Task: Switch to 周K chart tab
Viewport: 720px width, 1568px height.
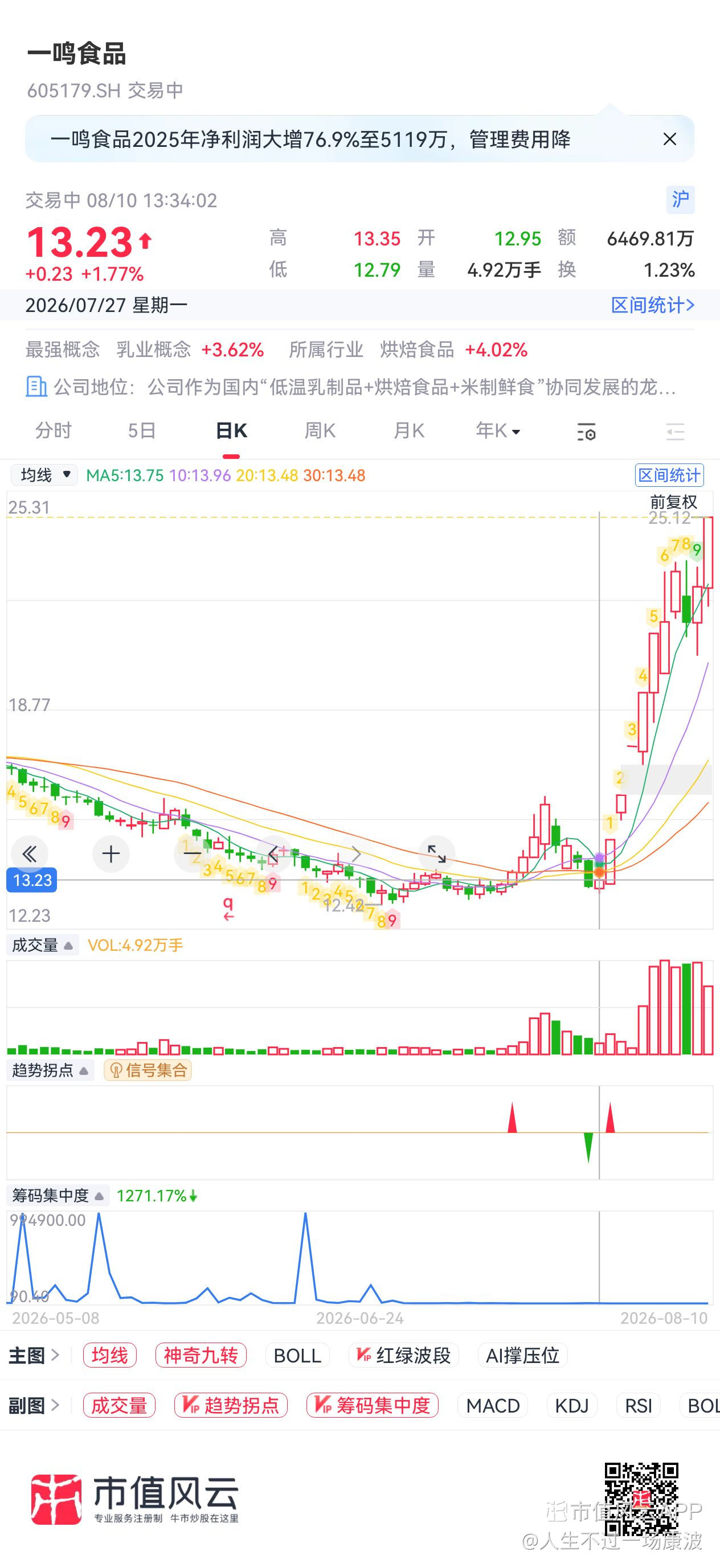Action: pyautogui.click(x=320, y=431)
